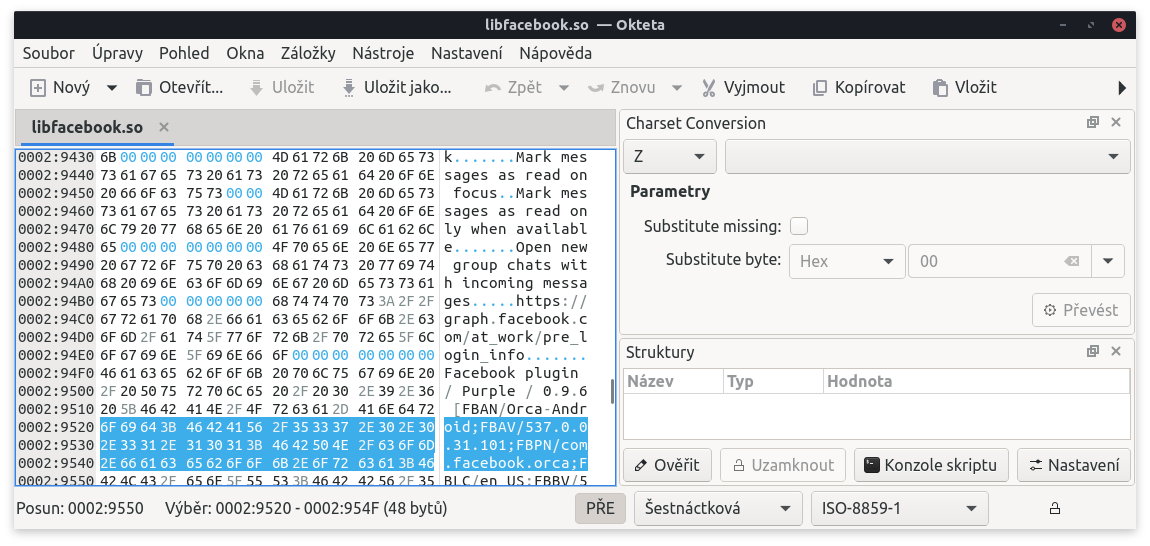Close the Struktury panel
The width and height of the screenshot is (1150, 546).
pos(1116,352)
